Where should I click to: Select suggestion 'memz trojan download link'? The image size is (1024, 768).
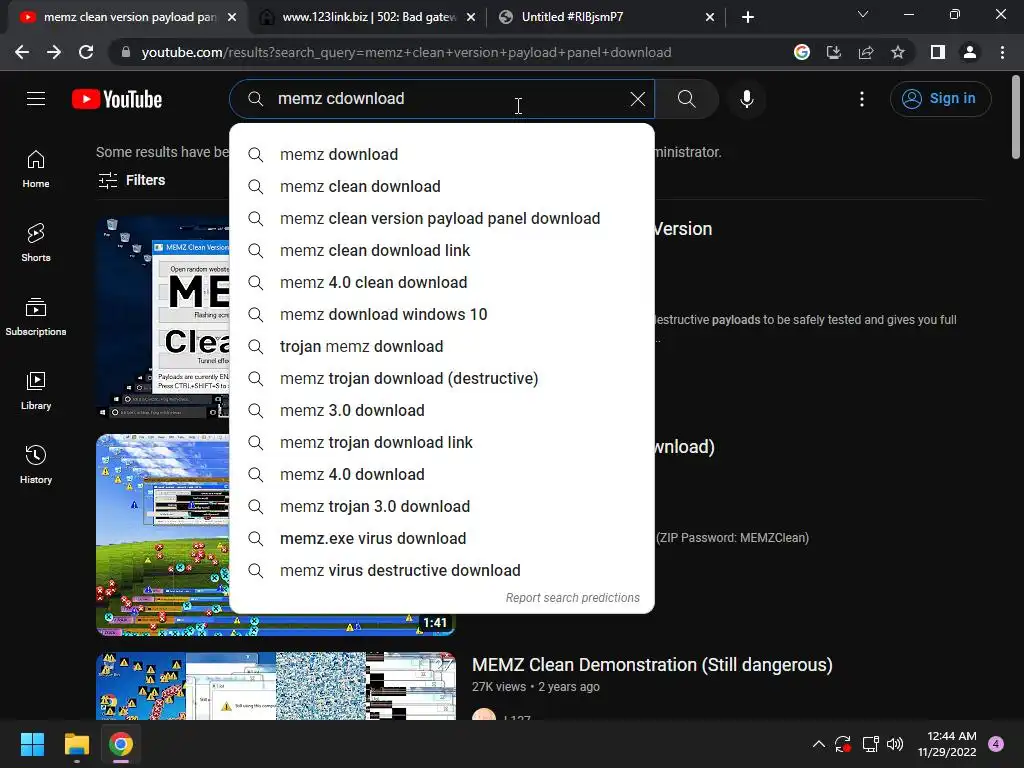pos(441,442)
